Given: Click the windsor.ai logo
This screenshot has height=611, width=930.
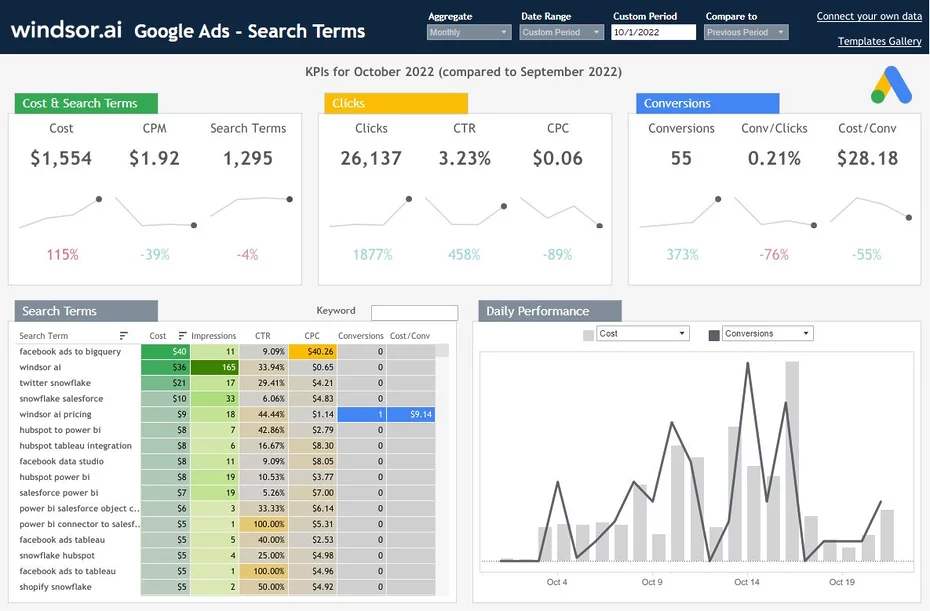Looking at the screenshot, I should (x=66, y=30).
